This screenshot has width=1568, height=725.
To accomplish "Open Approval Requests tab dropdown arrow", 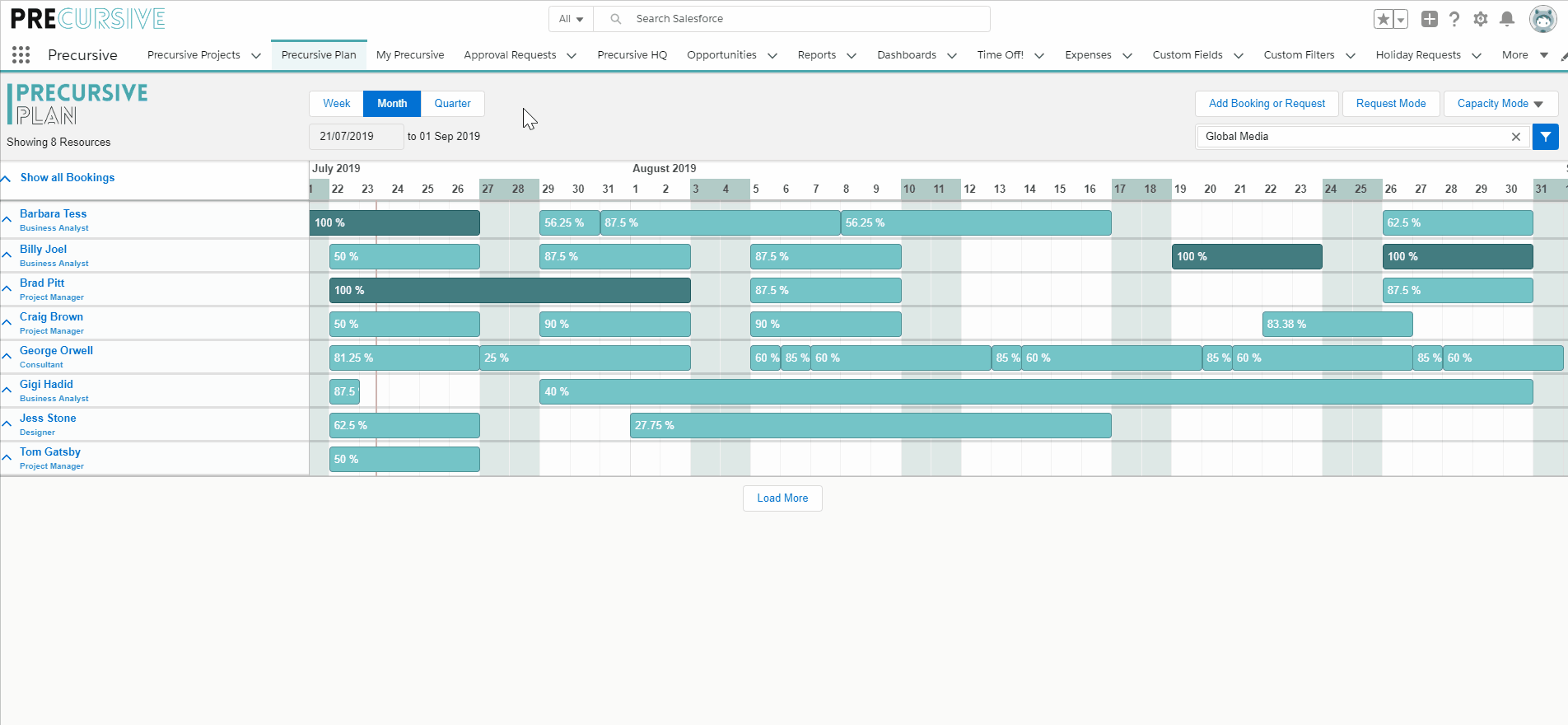I will point(572,56).
